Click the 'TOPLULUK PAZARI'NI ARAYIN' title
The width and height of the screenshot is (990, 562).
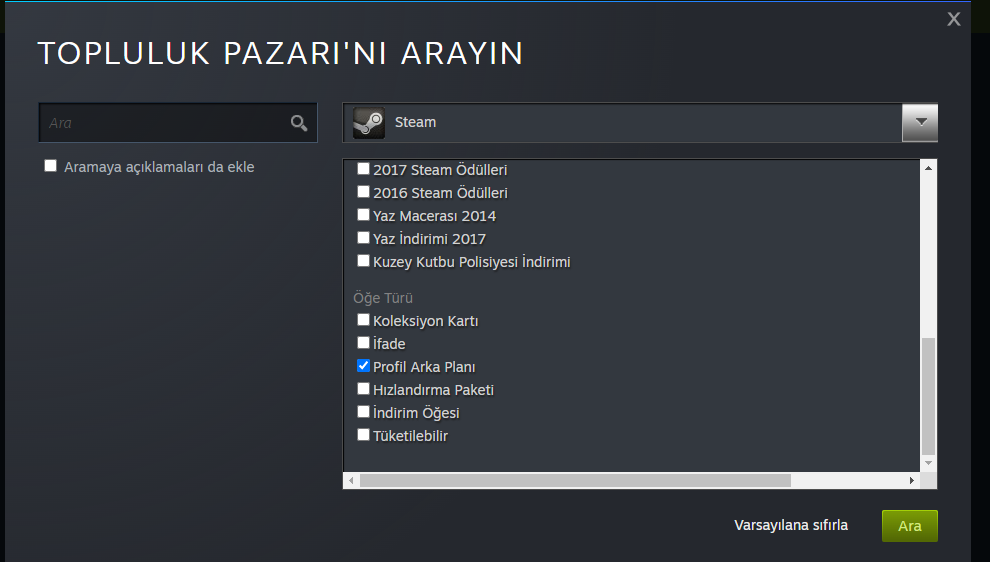point(280,53)
